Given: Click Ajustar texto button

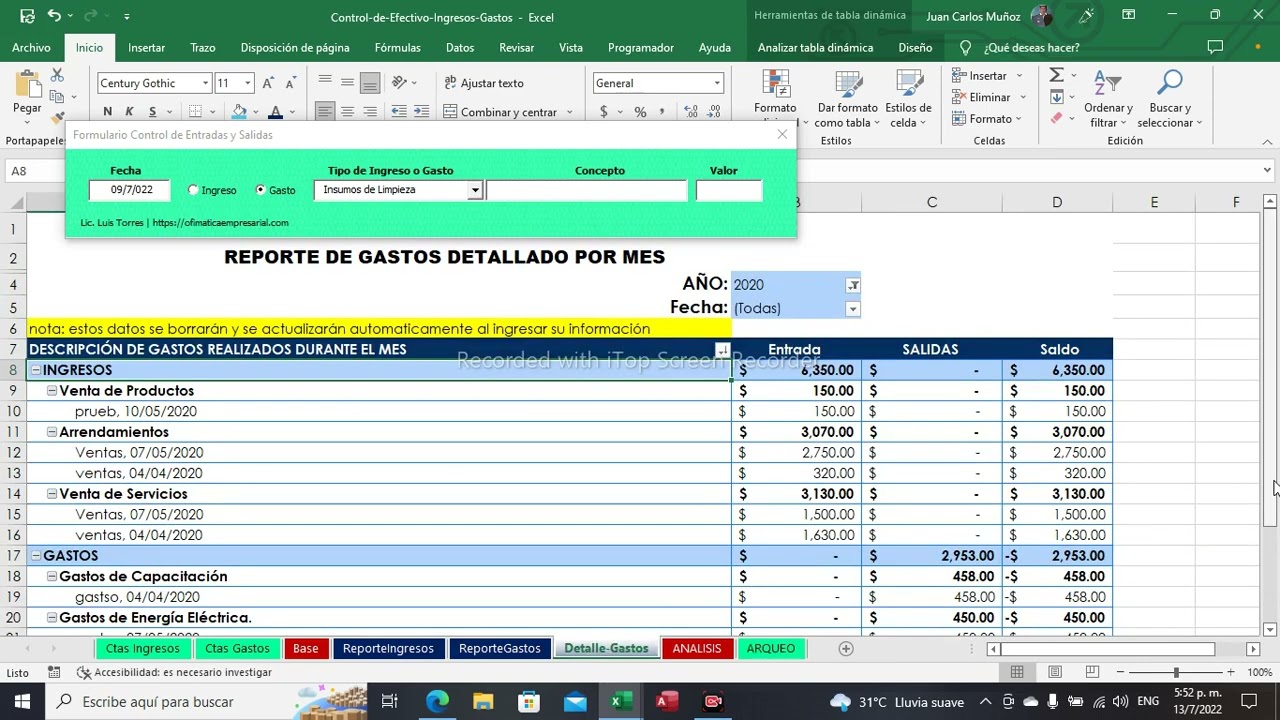Looking at the screenshot, I should click(x=484, y=83).
